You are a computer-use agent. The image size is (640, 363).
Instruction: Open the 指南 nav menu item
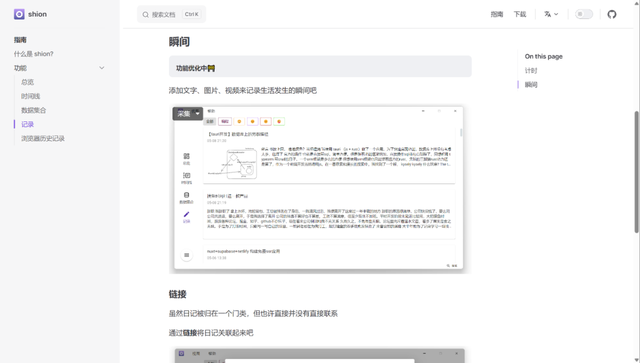point(497,14)
